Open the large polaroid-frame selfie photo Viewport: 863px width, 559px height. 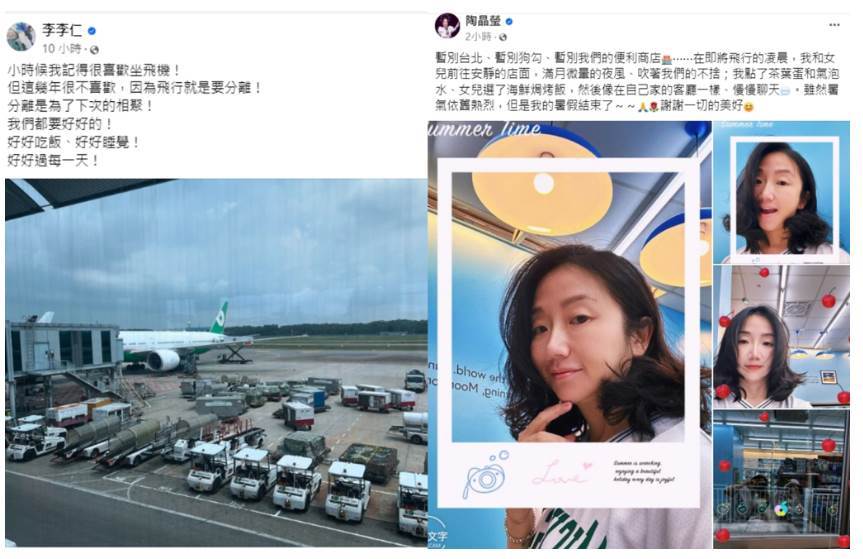coord(569,335)
